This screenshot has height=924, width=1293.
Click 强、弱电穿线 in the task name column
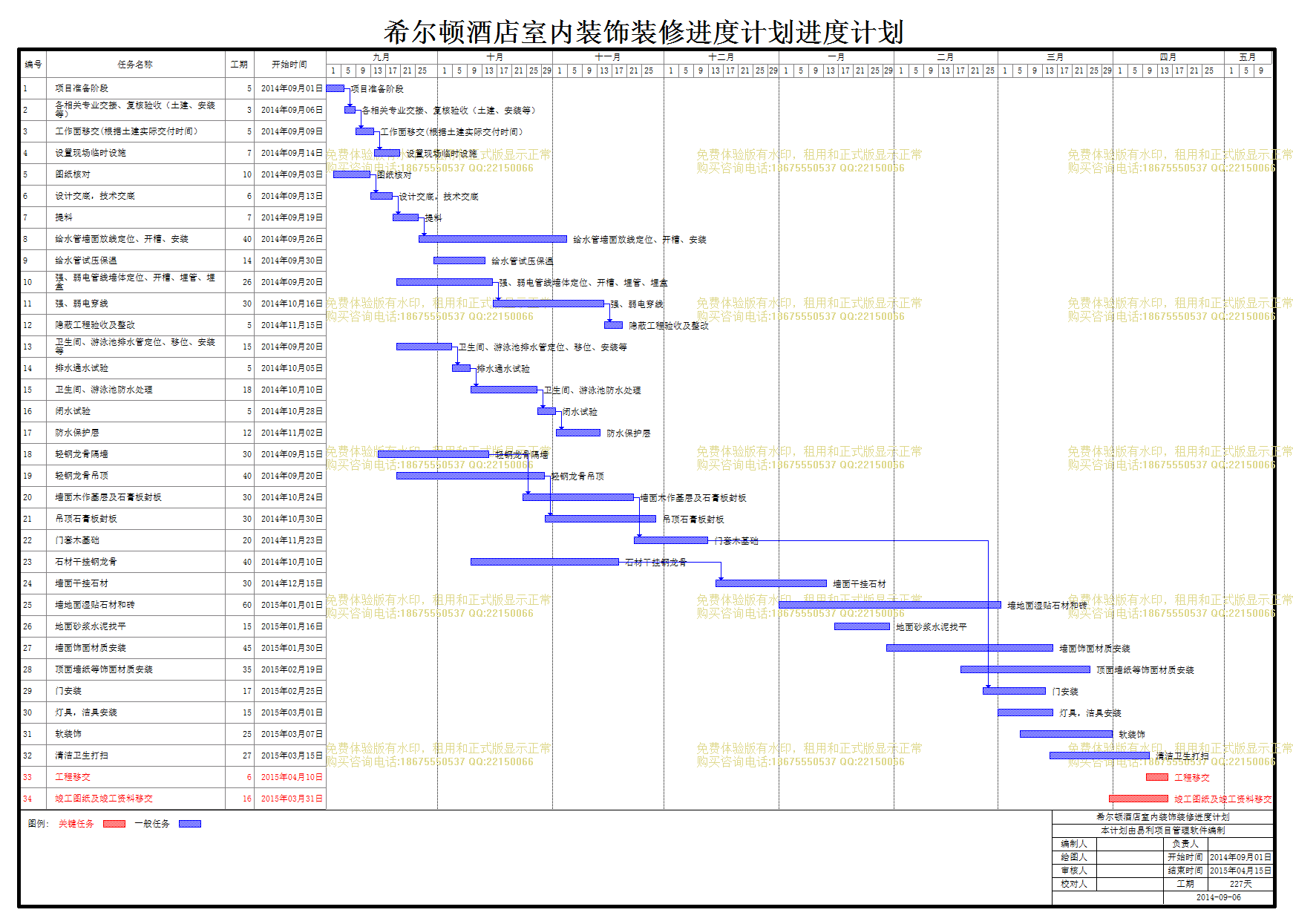coord(82,304)
